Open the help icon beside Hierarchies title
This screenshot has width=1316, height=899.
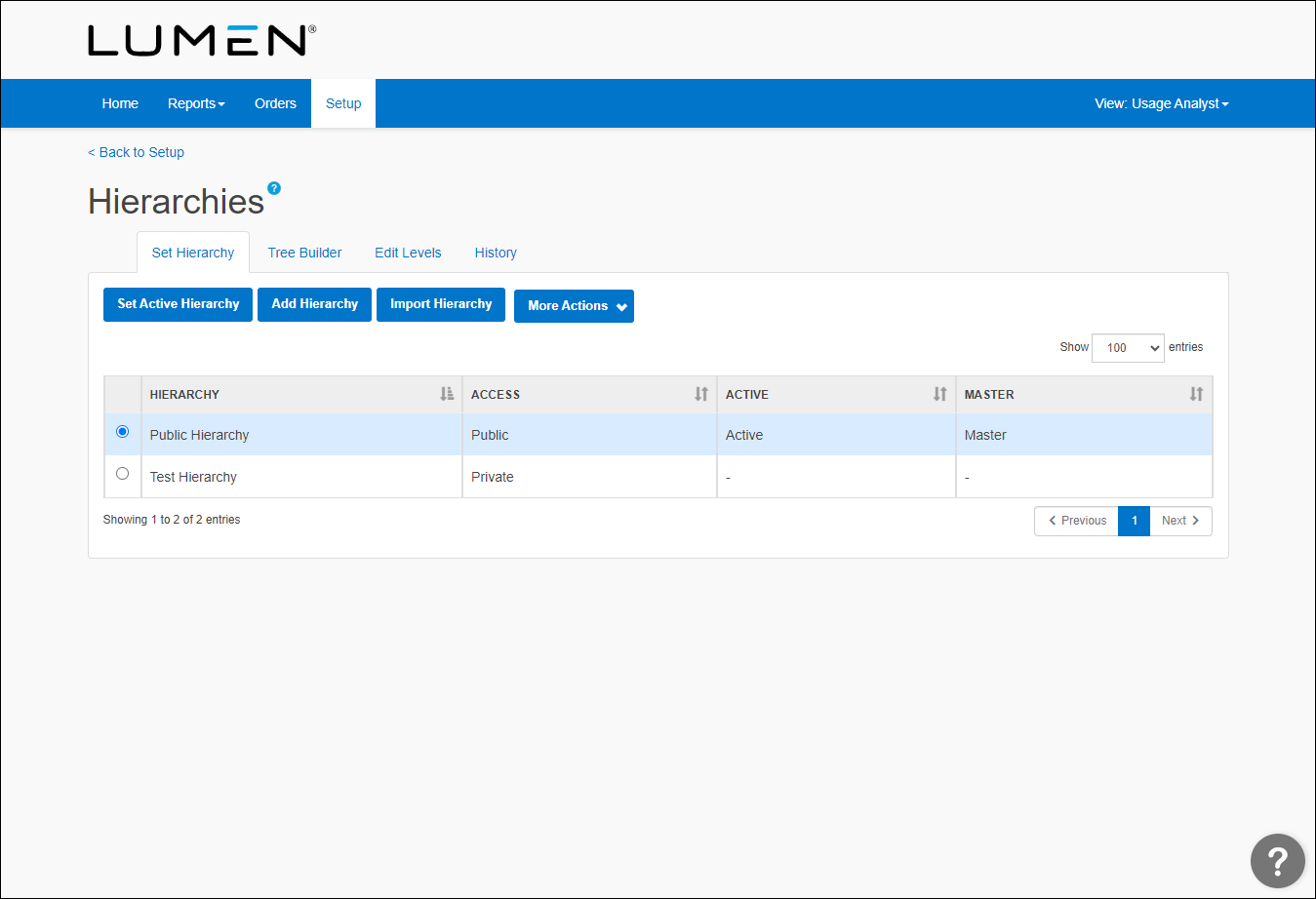(x=274, y=188)
